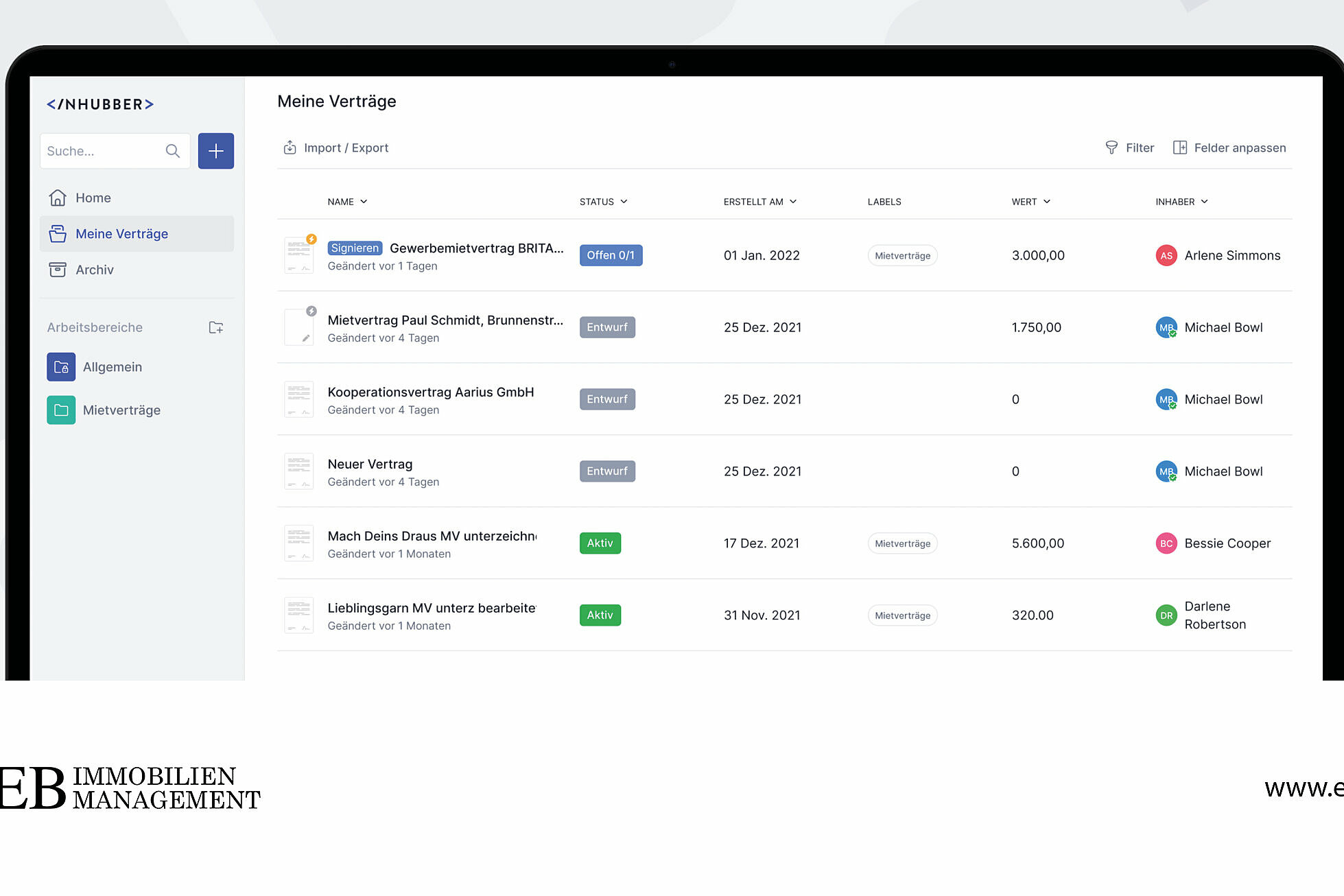The height and width of the screenshot is (896, 1344).
Task: Click the 5.600,00 value
Action: coord(1038,543)
